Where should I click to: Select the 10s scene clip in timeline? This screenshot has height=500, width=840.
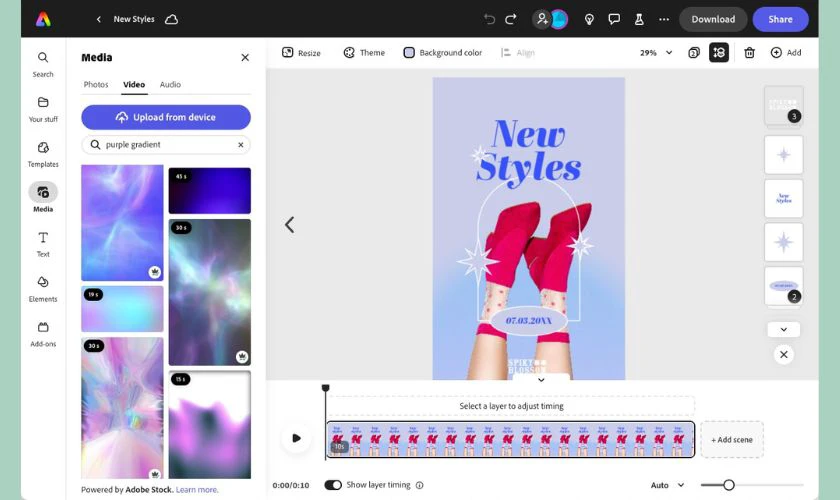(x=511, y=439)
